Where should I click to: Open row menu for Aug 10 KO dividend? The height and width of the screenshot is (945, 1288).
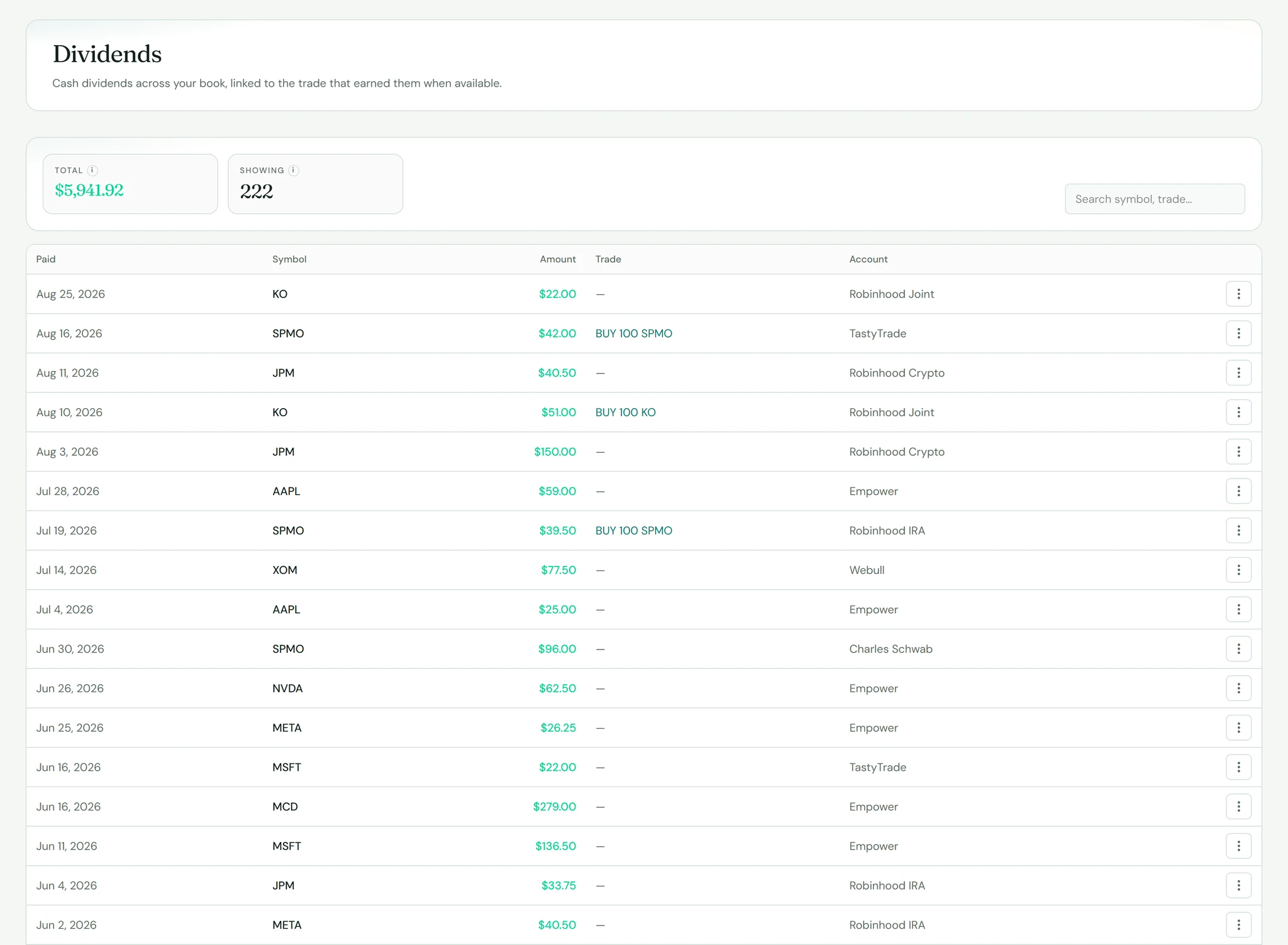pos(1238,412)
